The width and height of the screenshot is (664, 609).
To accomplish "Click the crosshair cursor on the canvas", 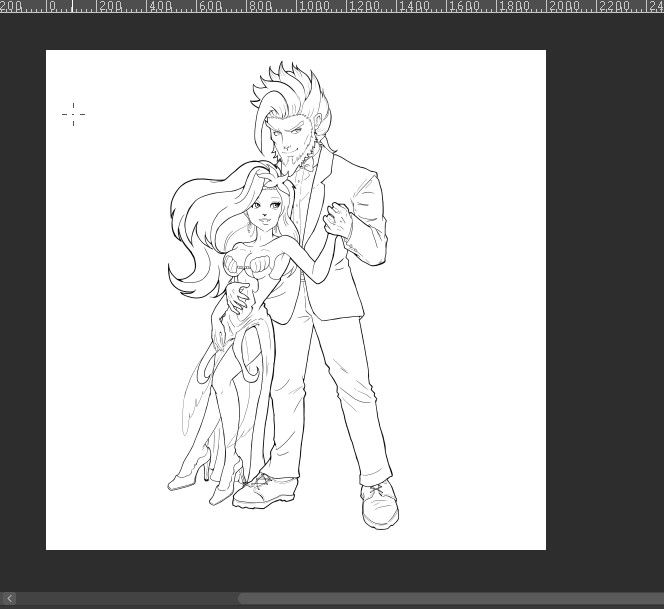I will (73, 114).
